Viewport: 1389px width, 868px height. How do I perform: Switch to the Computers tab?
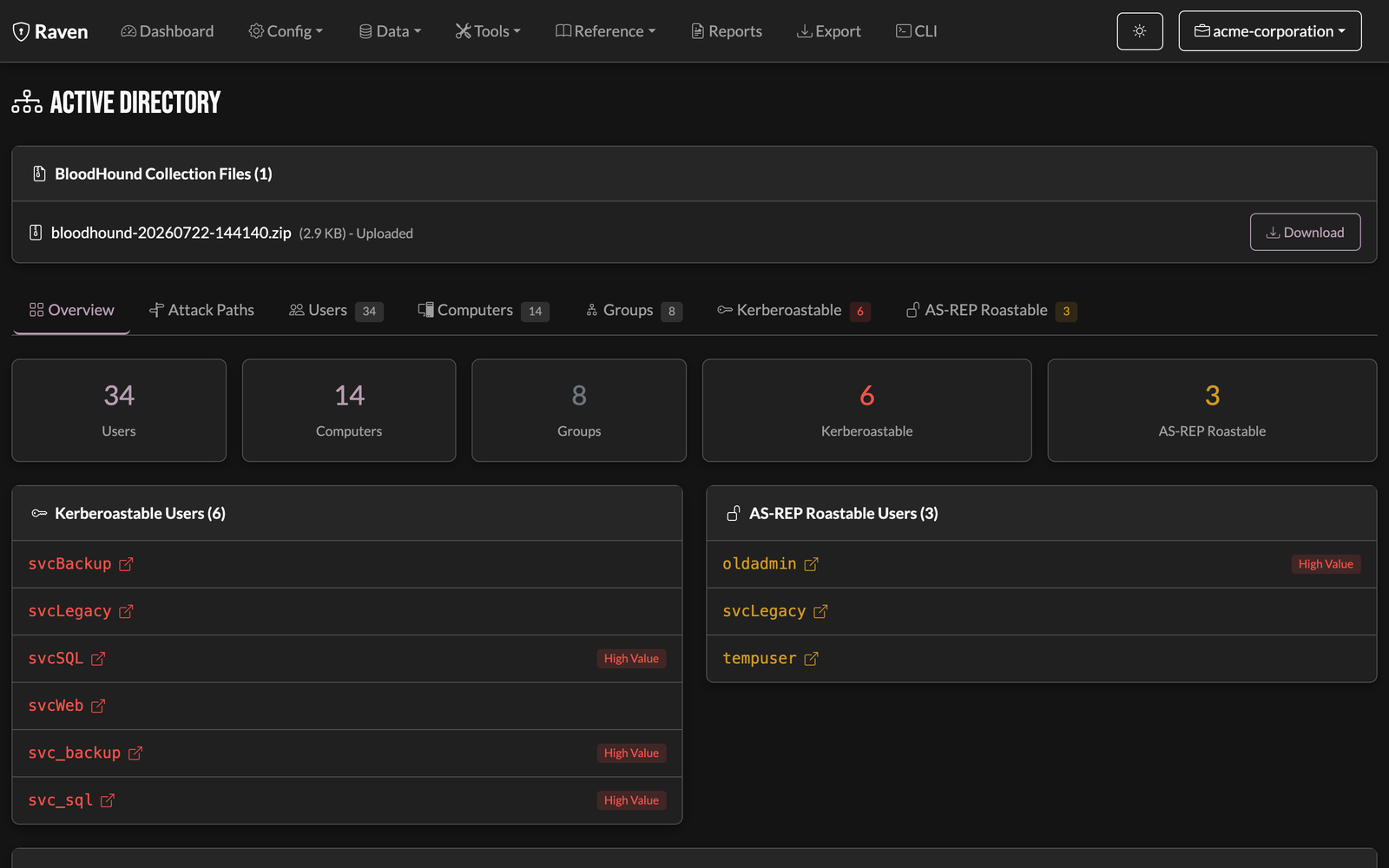click(x=484, y=311)
